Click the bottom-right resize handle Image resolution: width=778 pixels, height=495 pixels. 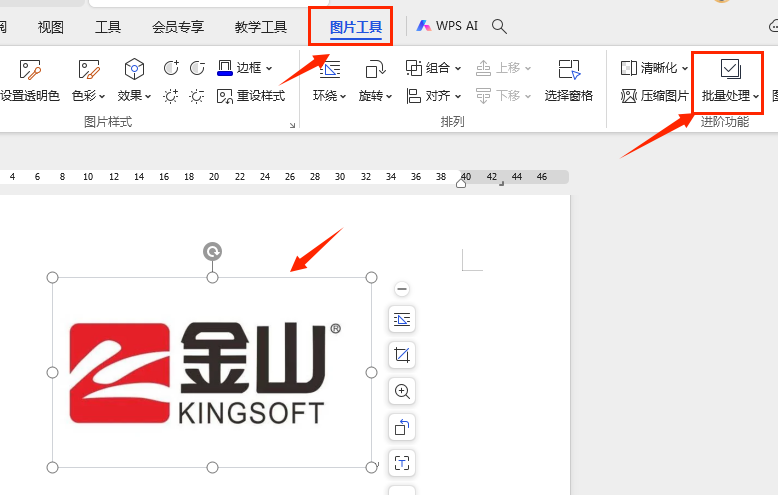coord(371,467)
